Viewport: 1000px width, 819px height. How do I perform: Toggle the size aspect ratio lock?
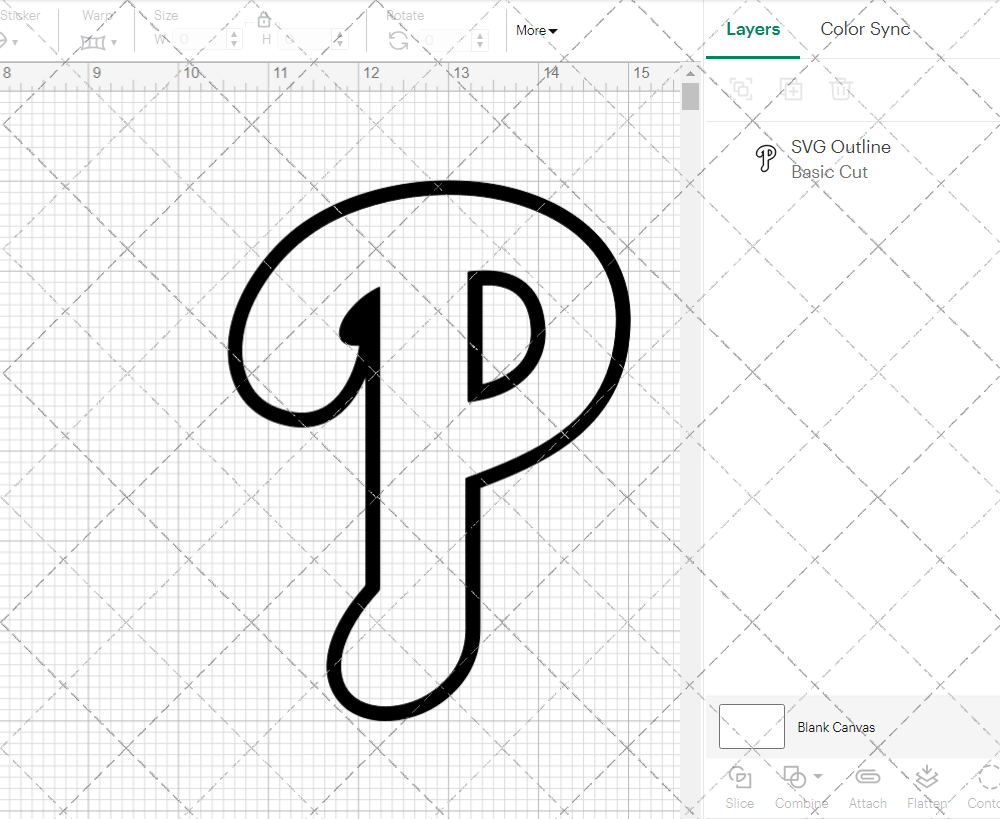(264, 21)
